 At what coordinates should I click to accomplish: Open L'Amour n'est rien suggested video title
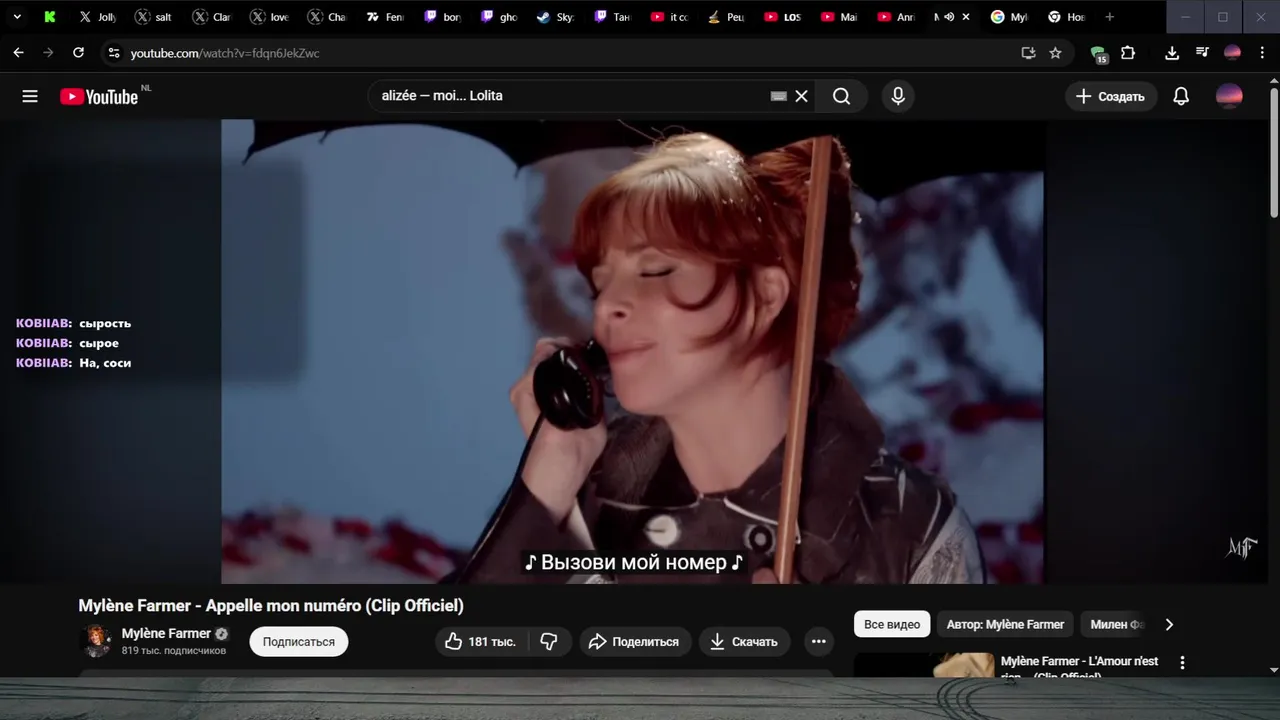[x=1080, y=667]
